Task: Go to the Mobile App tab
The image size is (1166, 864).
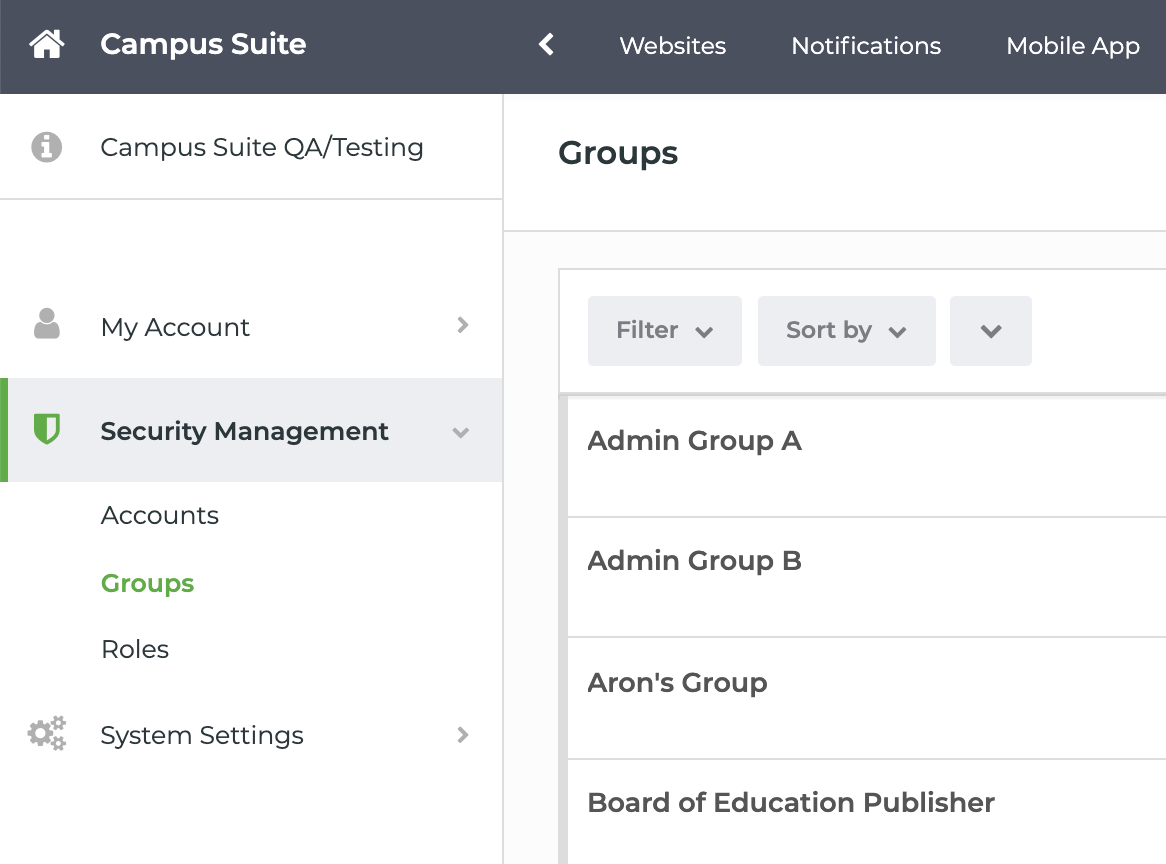Action: (1072, 46)
